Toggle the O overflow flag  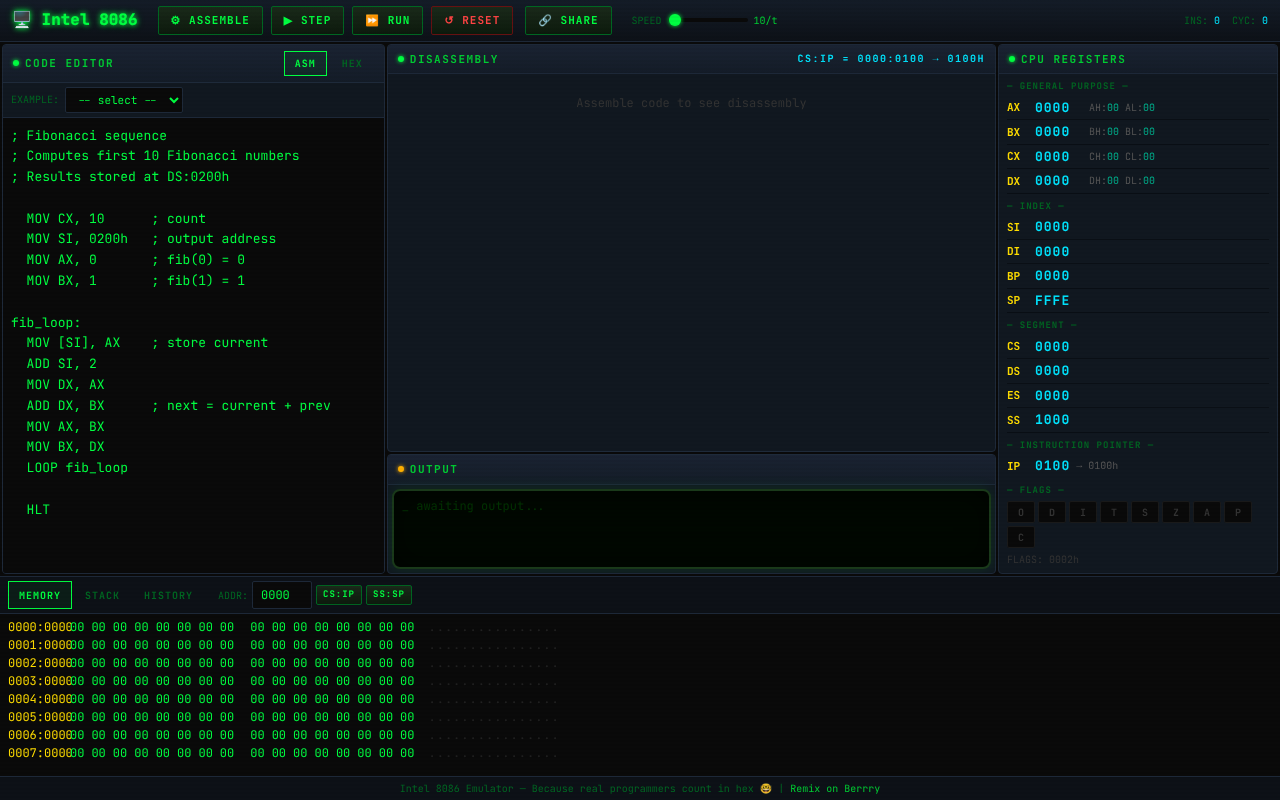pos(1021,512)
